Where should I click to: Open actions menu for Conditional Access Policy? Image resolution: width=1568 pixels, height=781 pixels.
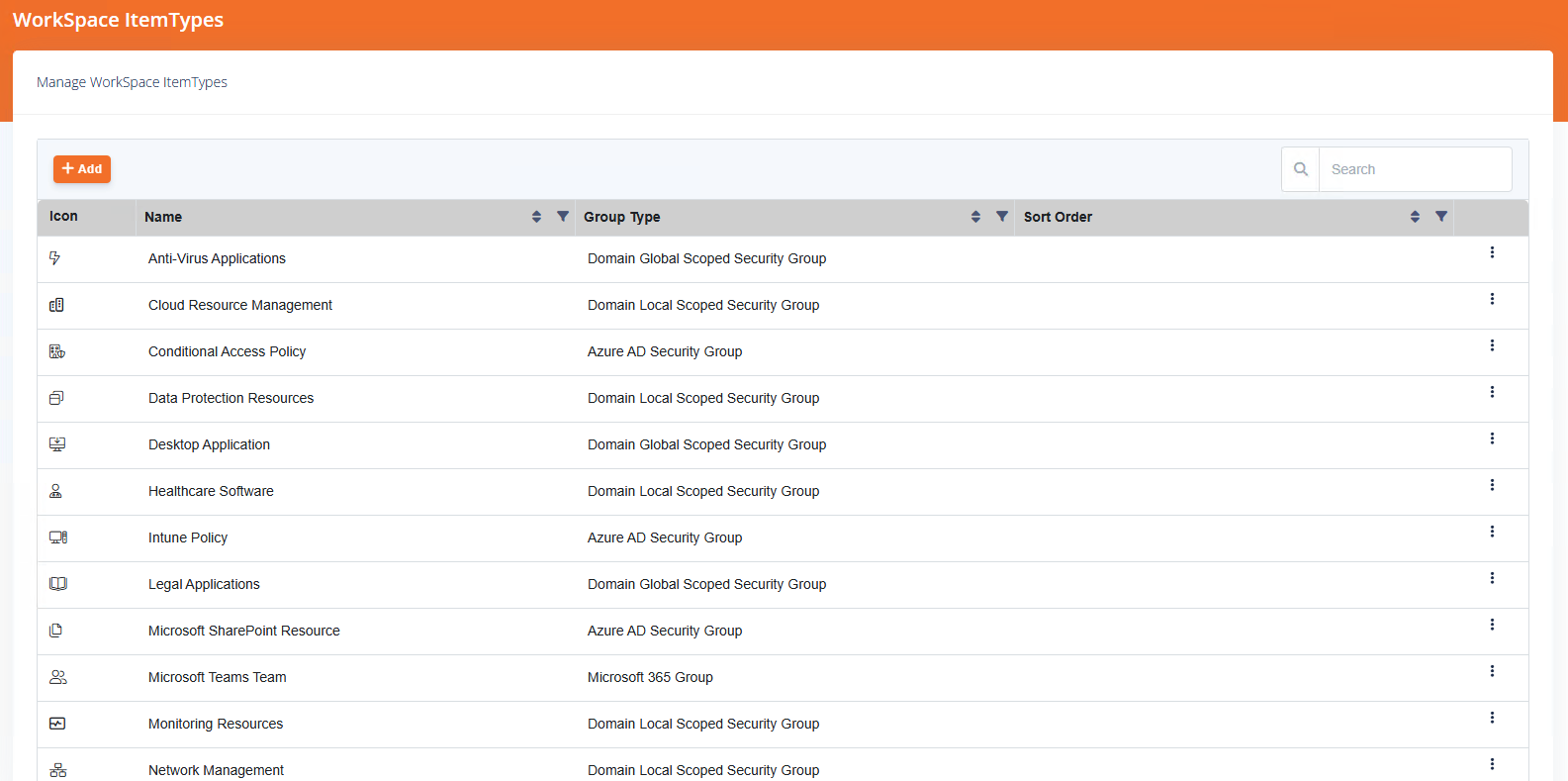point(1492,345)
